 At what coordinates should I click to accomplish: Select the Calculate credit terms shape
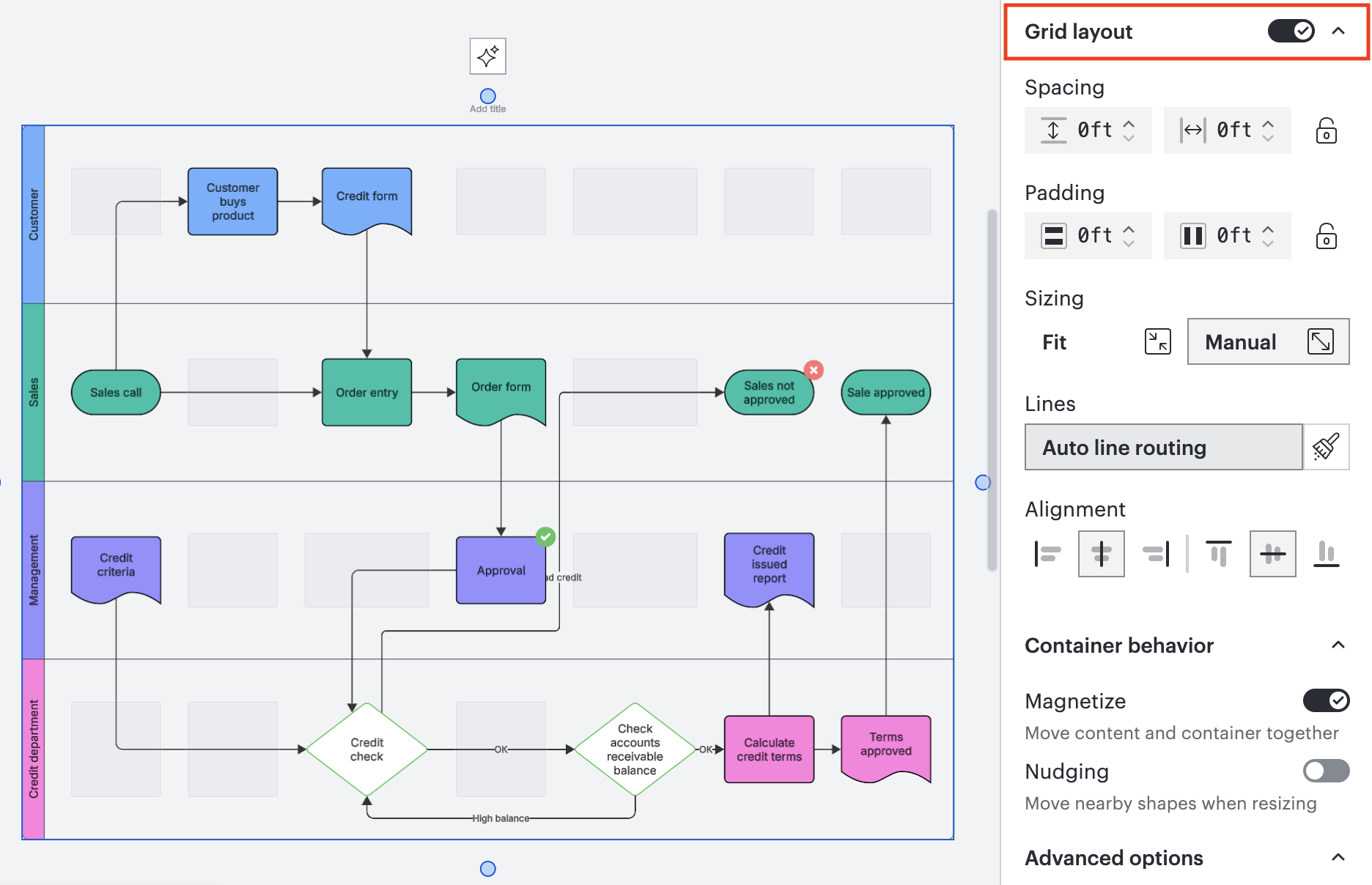coord(769,749)
